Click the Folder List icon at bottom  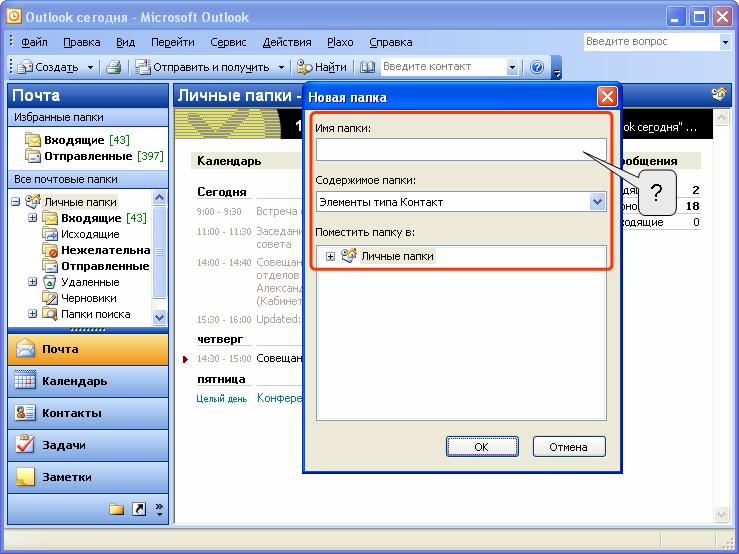[116, 509]
